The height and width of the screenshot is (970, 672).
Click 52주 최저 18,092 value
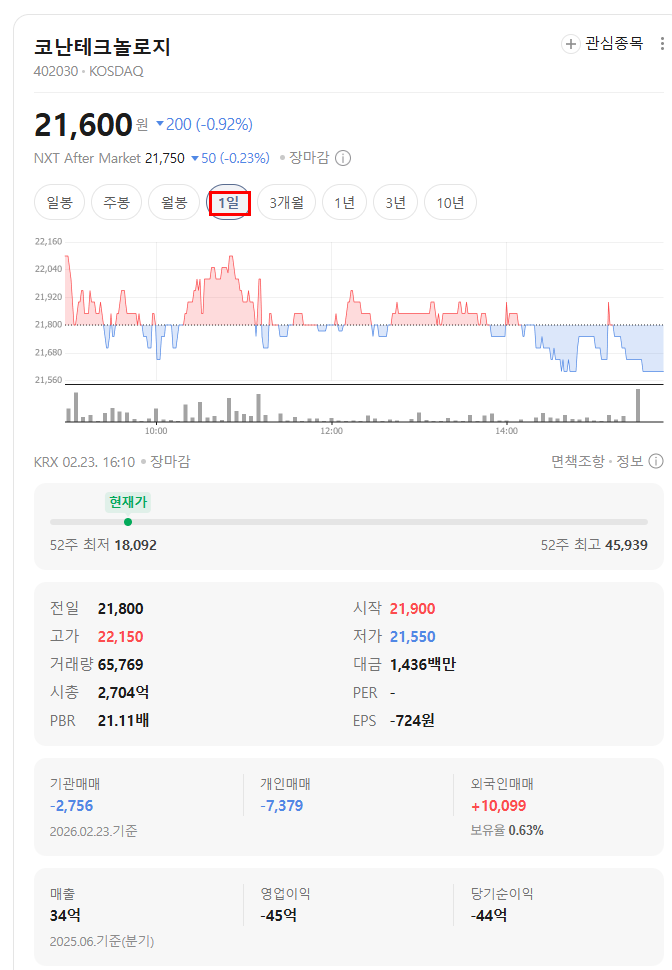pos(136,545)
